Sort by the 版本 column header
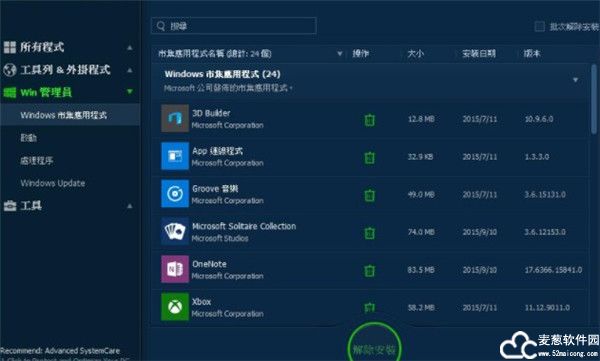The height and width of the screenshot is (361, 600). point(532,54)
